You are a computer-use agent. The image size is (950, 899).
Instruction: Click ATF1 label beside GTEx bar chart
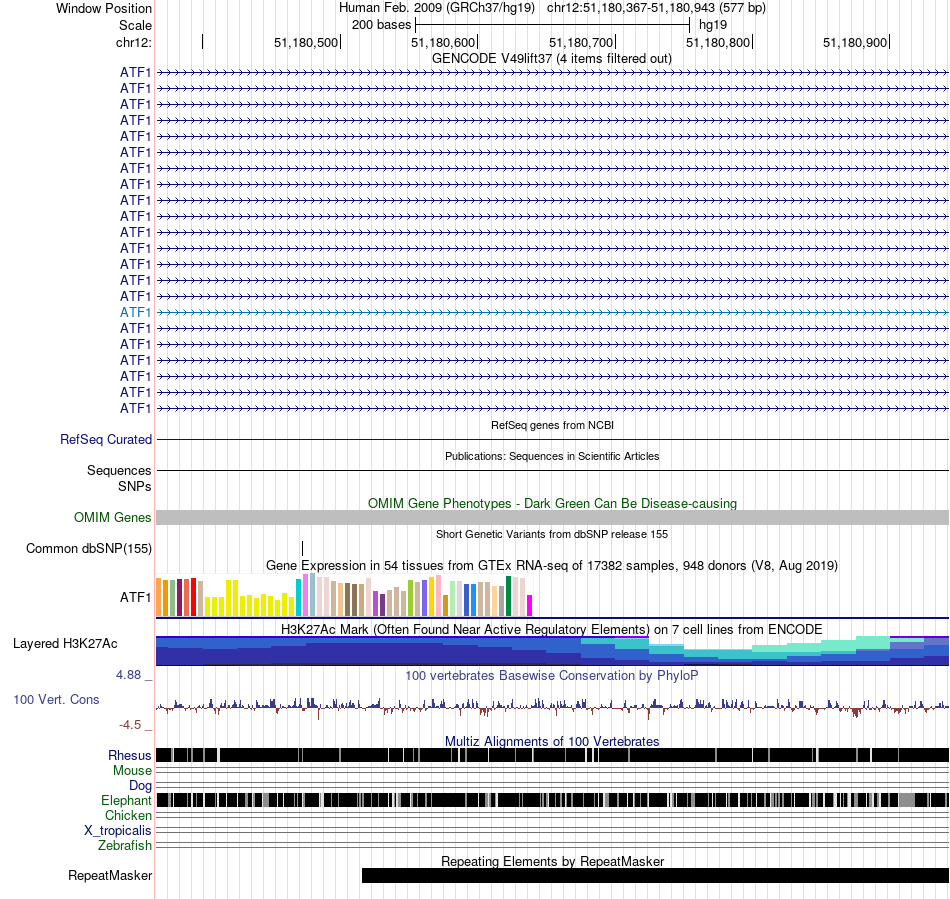135,597
